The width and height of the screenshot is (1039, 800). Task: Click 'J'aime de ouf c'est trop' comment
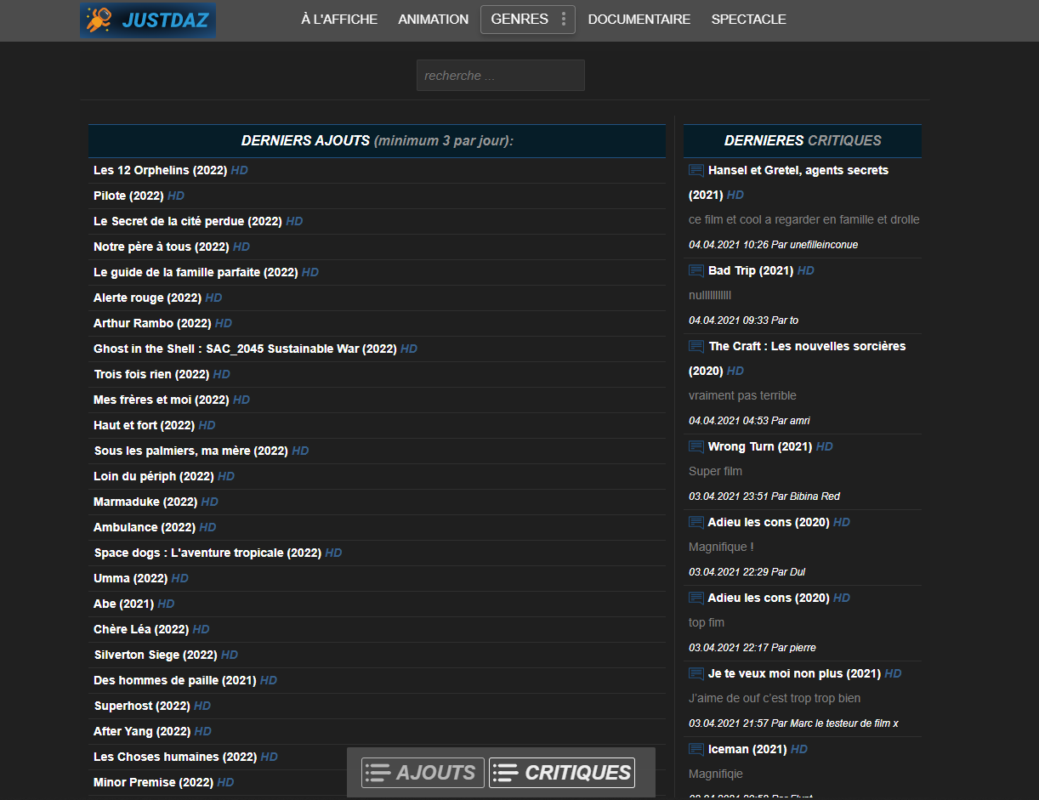point(774,699)
